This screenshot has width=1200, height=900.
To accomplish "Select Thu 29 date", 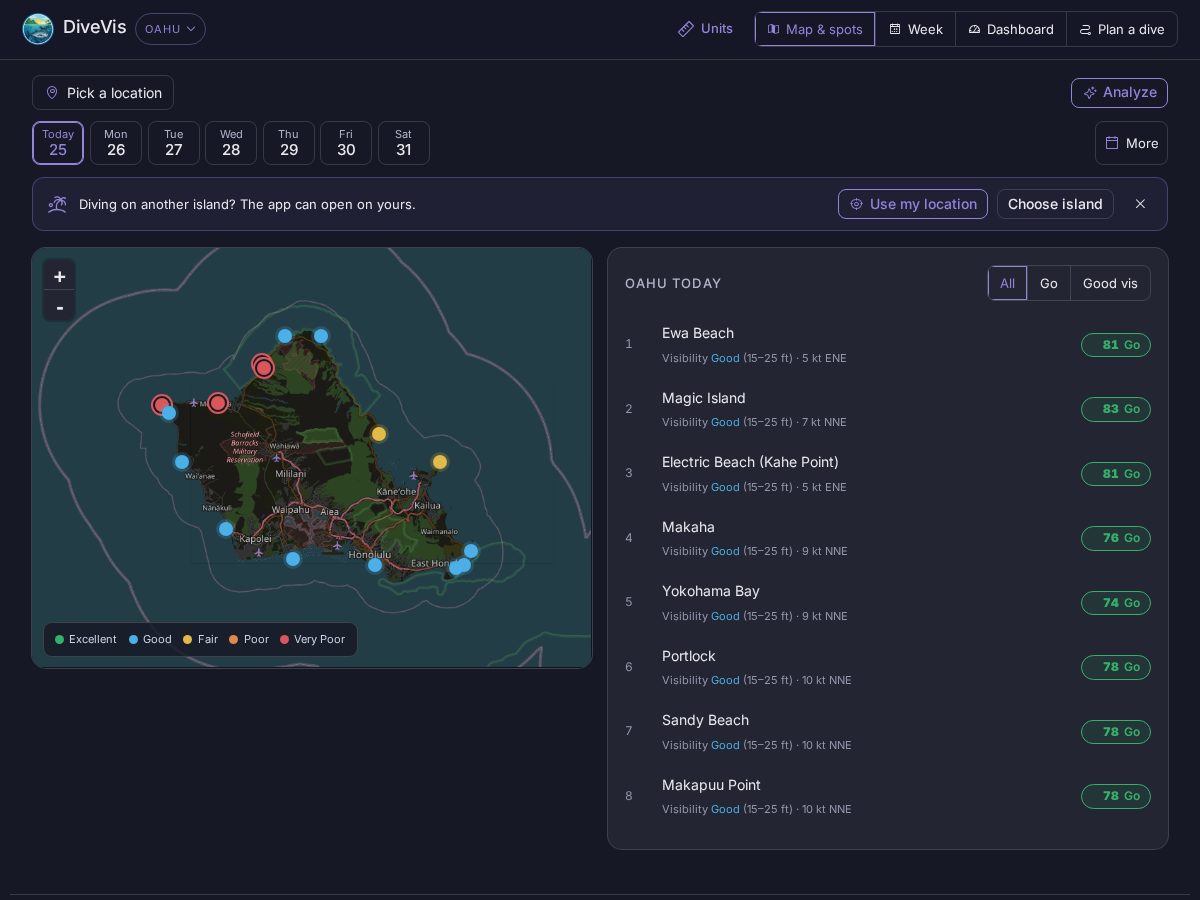I will pos(289,143).
